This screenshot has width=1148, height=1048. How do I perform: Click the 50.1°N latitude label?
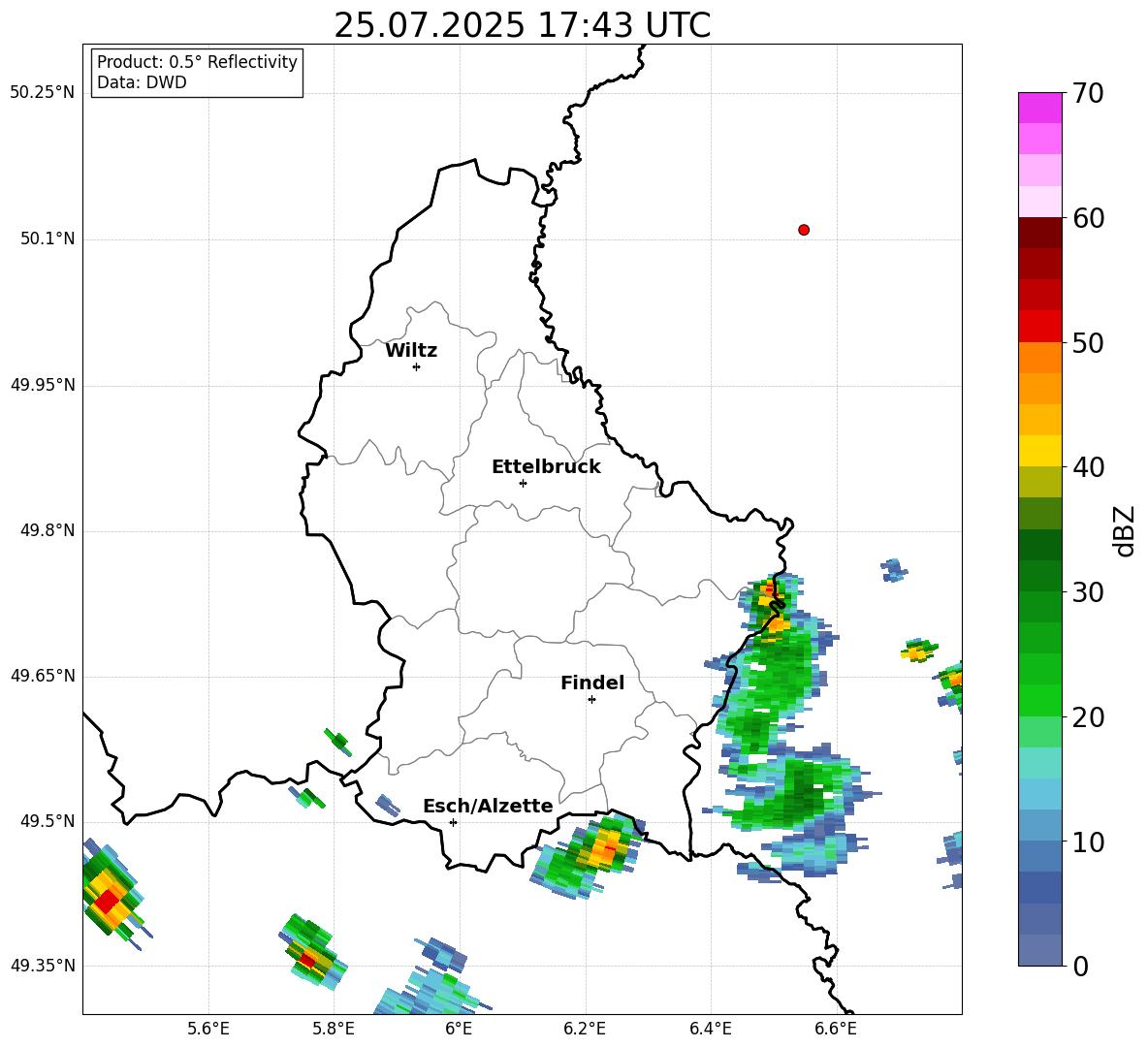click(48, 238)
